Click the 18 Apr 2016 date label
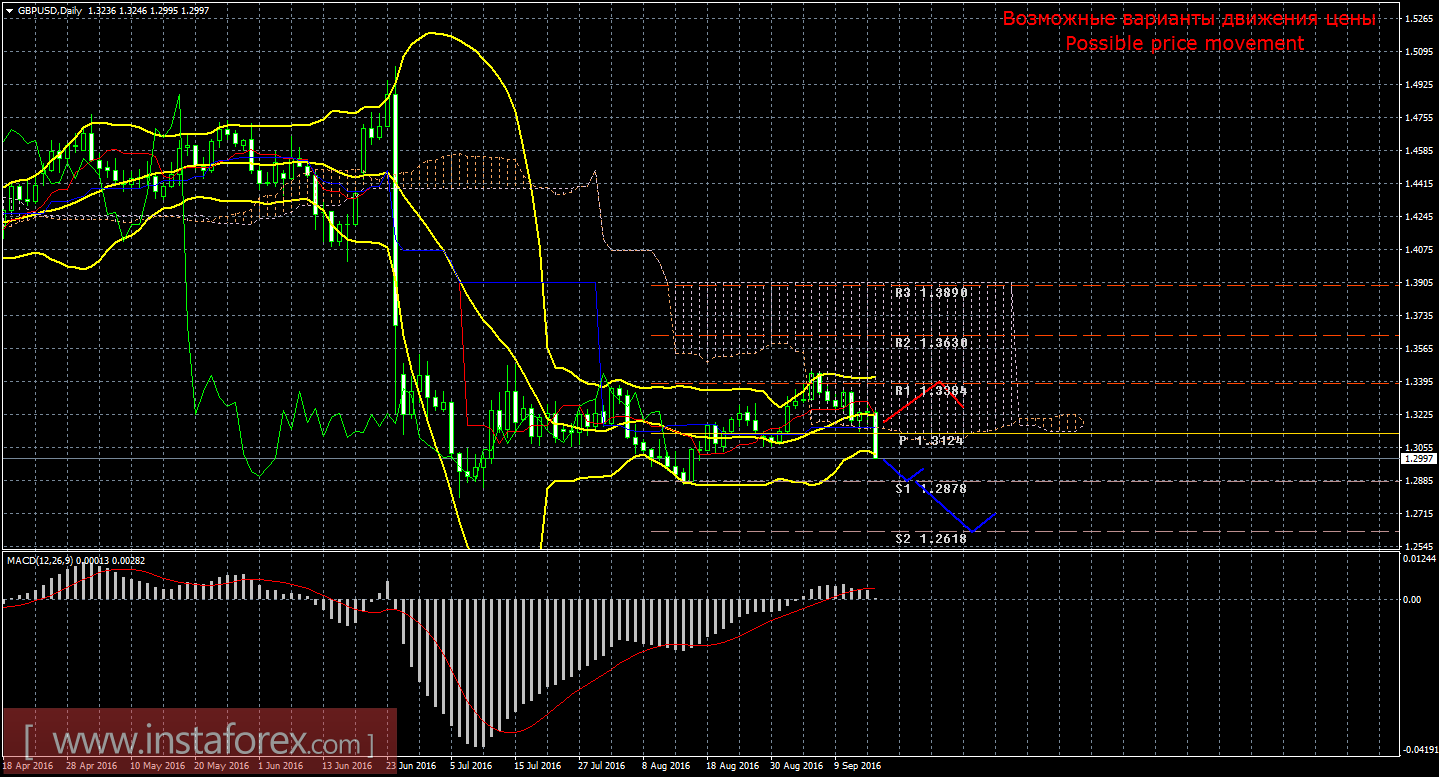Screen dimensions: 1439x777 (x=27, y=766)
